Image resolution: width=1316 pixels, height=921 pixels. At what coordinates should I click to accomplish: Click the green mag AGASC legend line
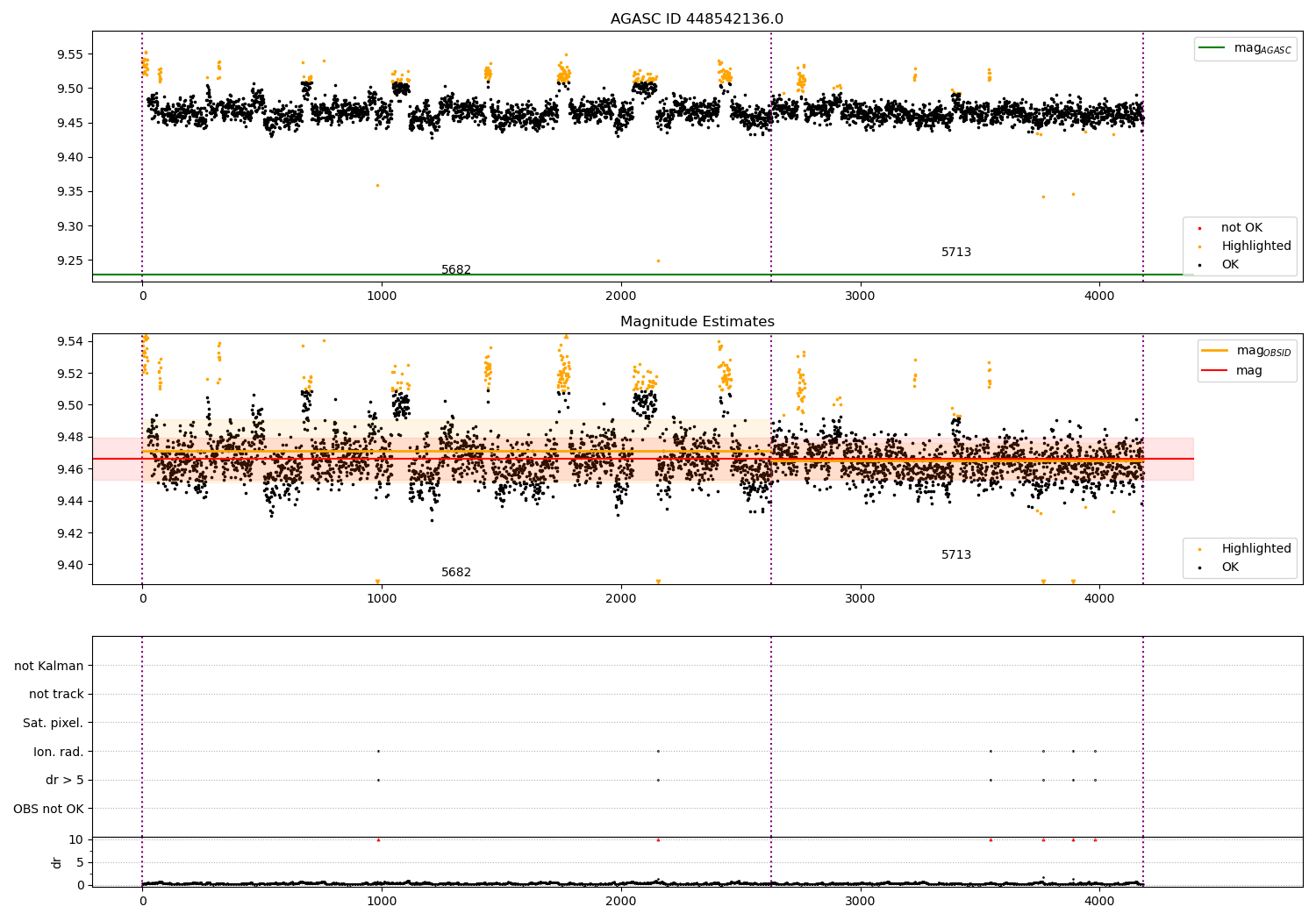tap(1212, 48)
